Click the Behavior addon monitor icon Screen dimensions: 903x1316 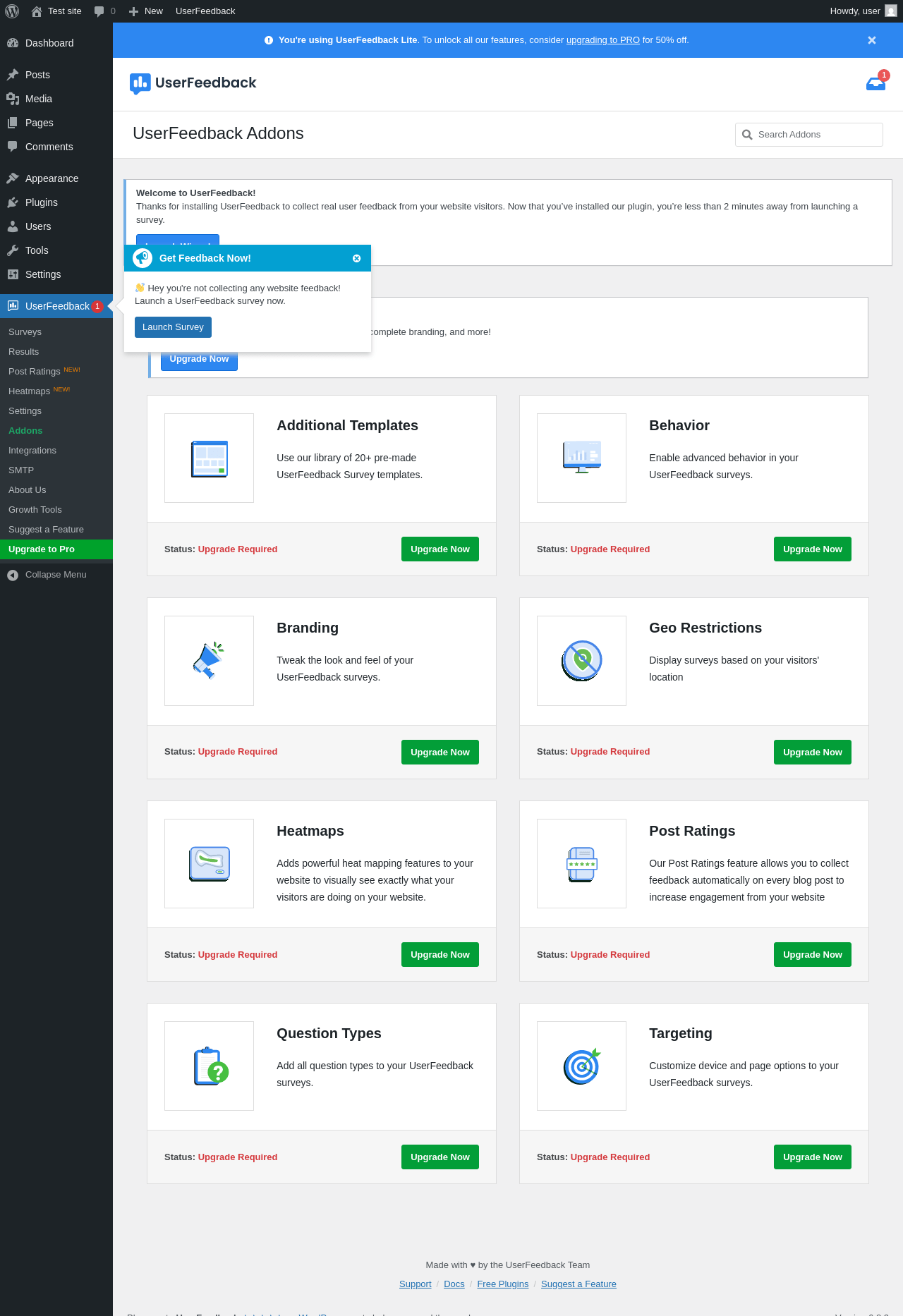[x=581, y=457]
